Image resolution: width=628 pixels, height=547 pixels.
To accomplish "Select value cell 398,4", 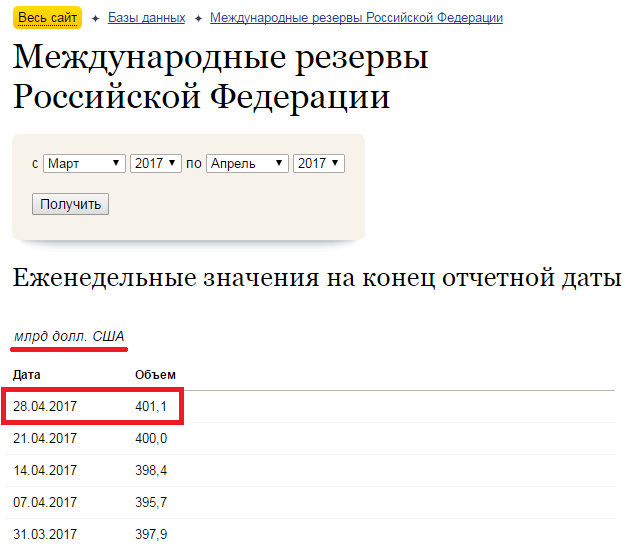I will (151, 470).
